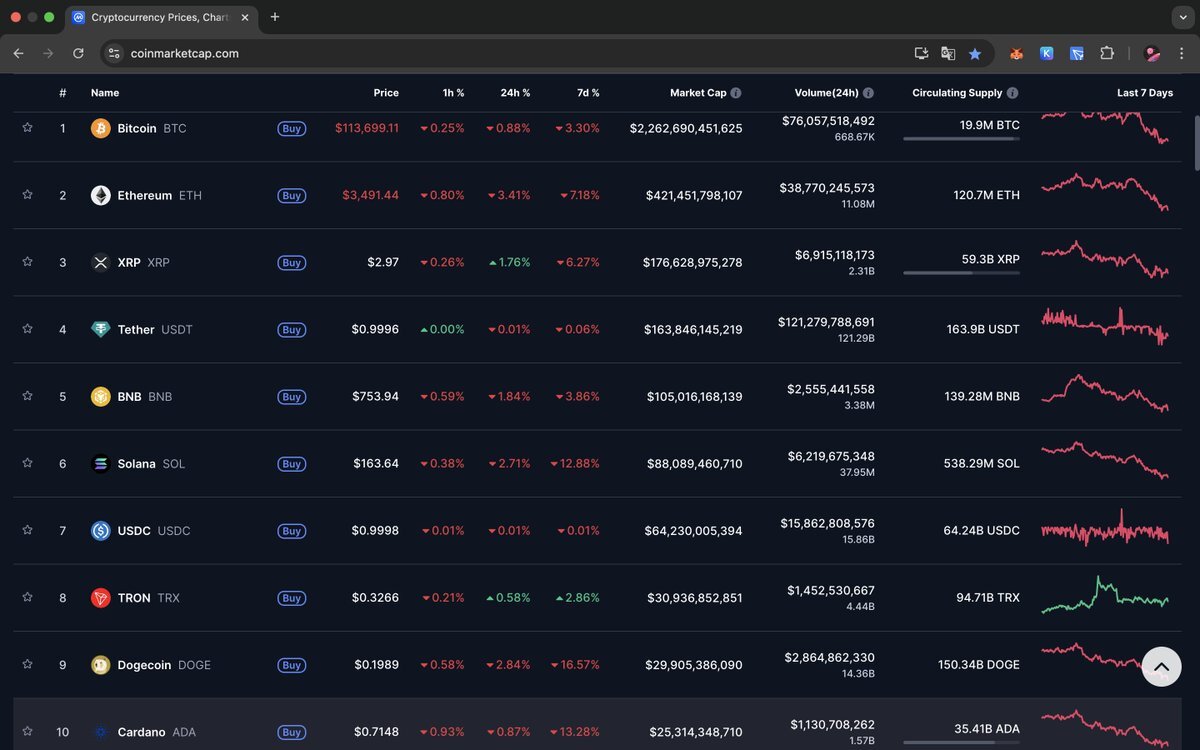Screen dimensions: 1200x750
Task: Toggle the Solana watchlist star
Action: click(x=27, y=463)
